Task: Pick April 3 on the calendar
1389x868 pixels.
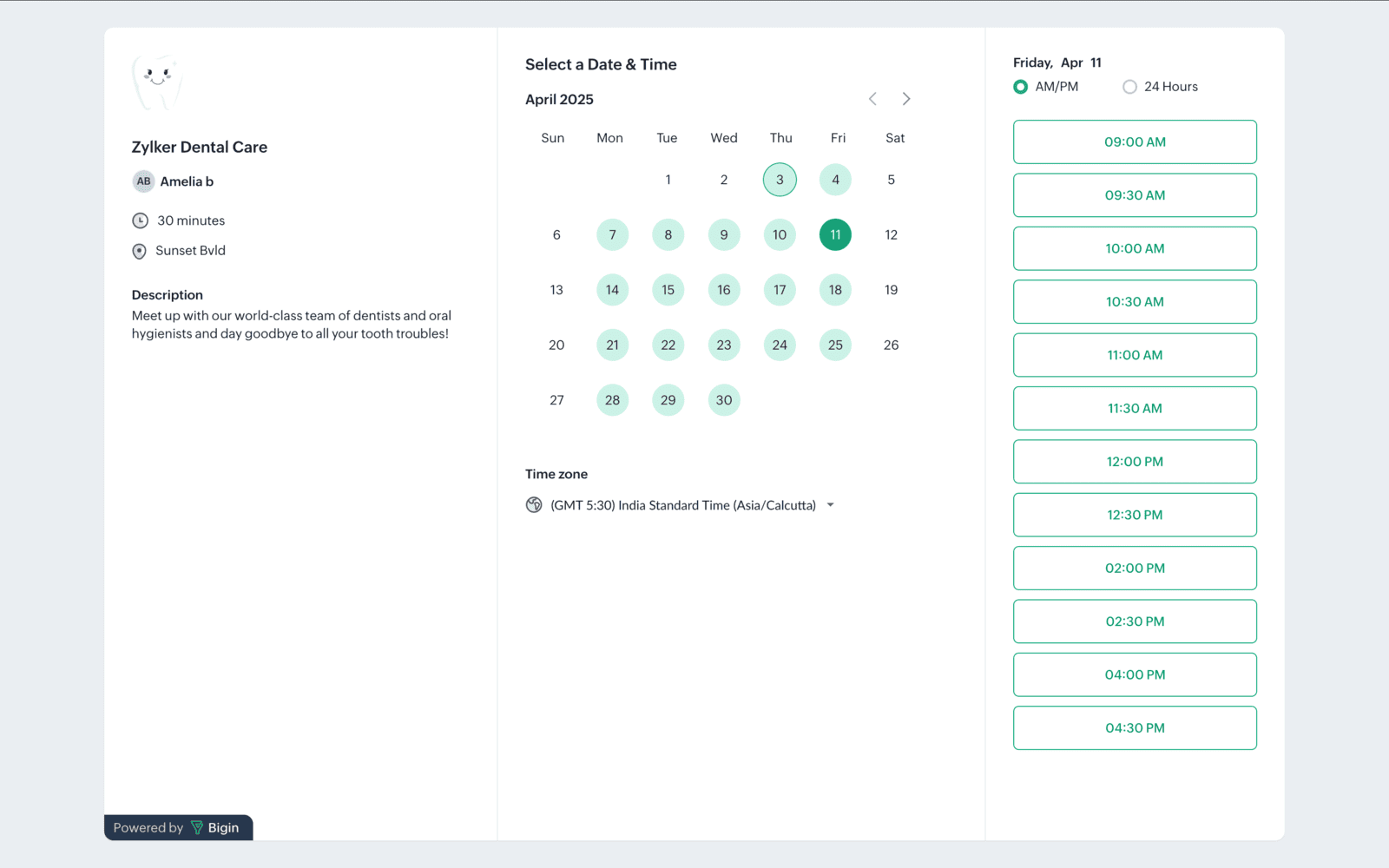Action: [x=780, y=180]
